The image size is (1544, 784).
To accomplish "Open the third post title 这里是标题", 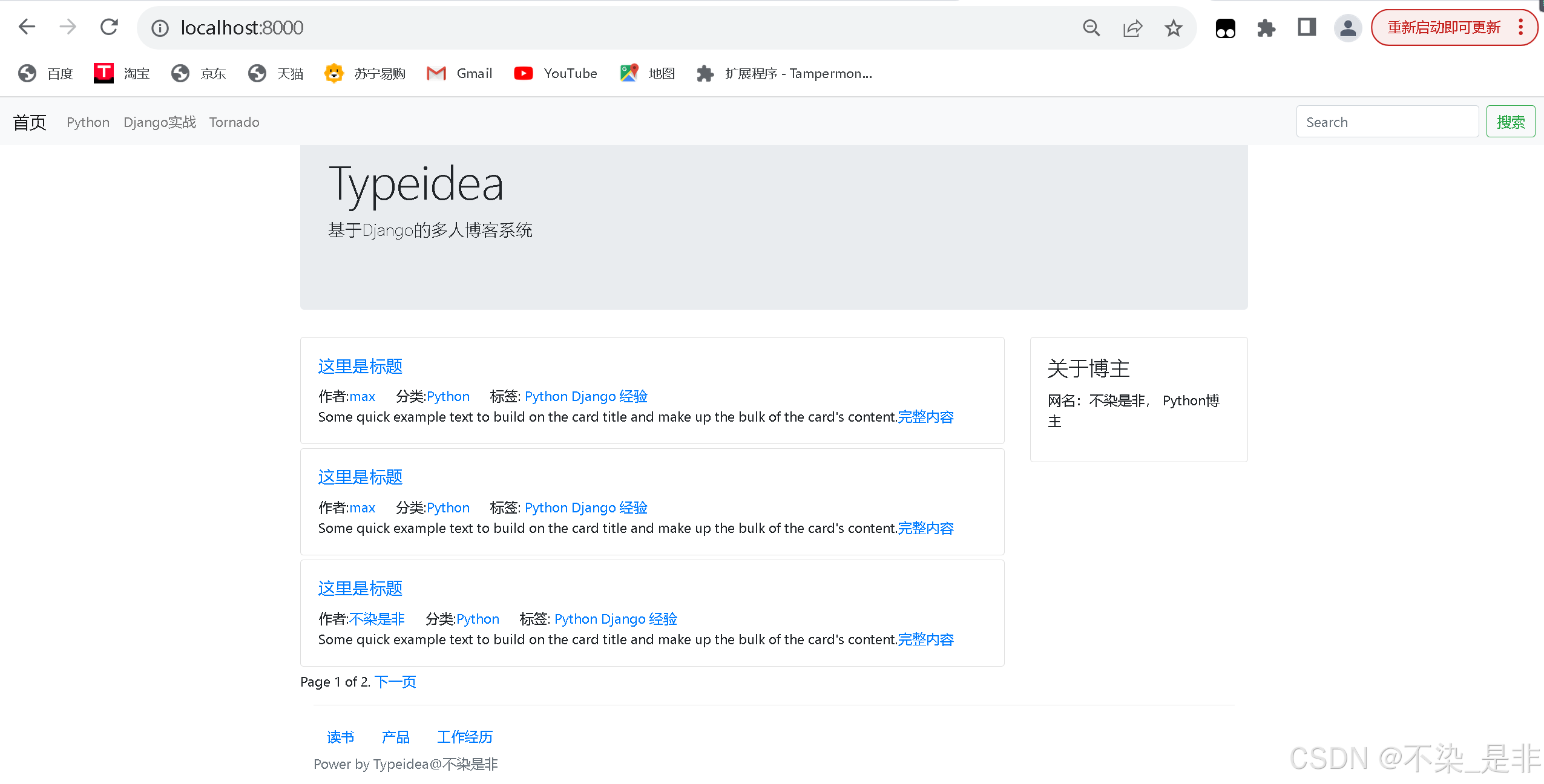I will pos(360,589).
